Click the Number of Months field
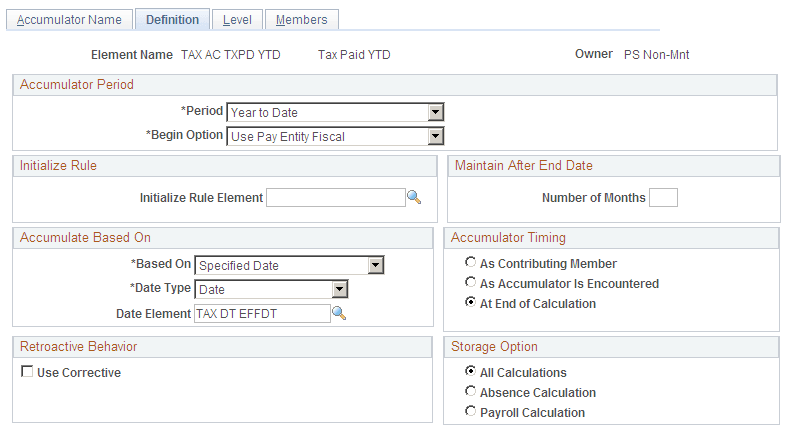Screen dimensions: 797x436 tap(663, 198)
